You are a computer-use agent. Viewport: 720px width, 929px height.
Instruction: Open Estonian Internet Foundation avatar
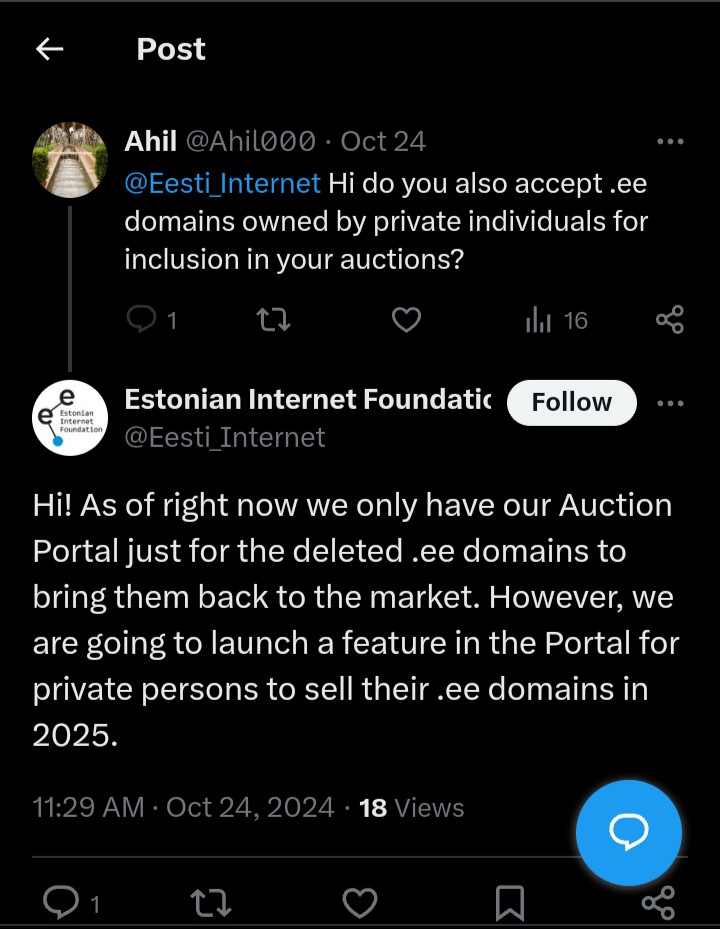click(70, 418)
